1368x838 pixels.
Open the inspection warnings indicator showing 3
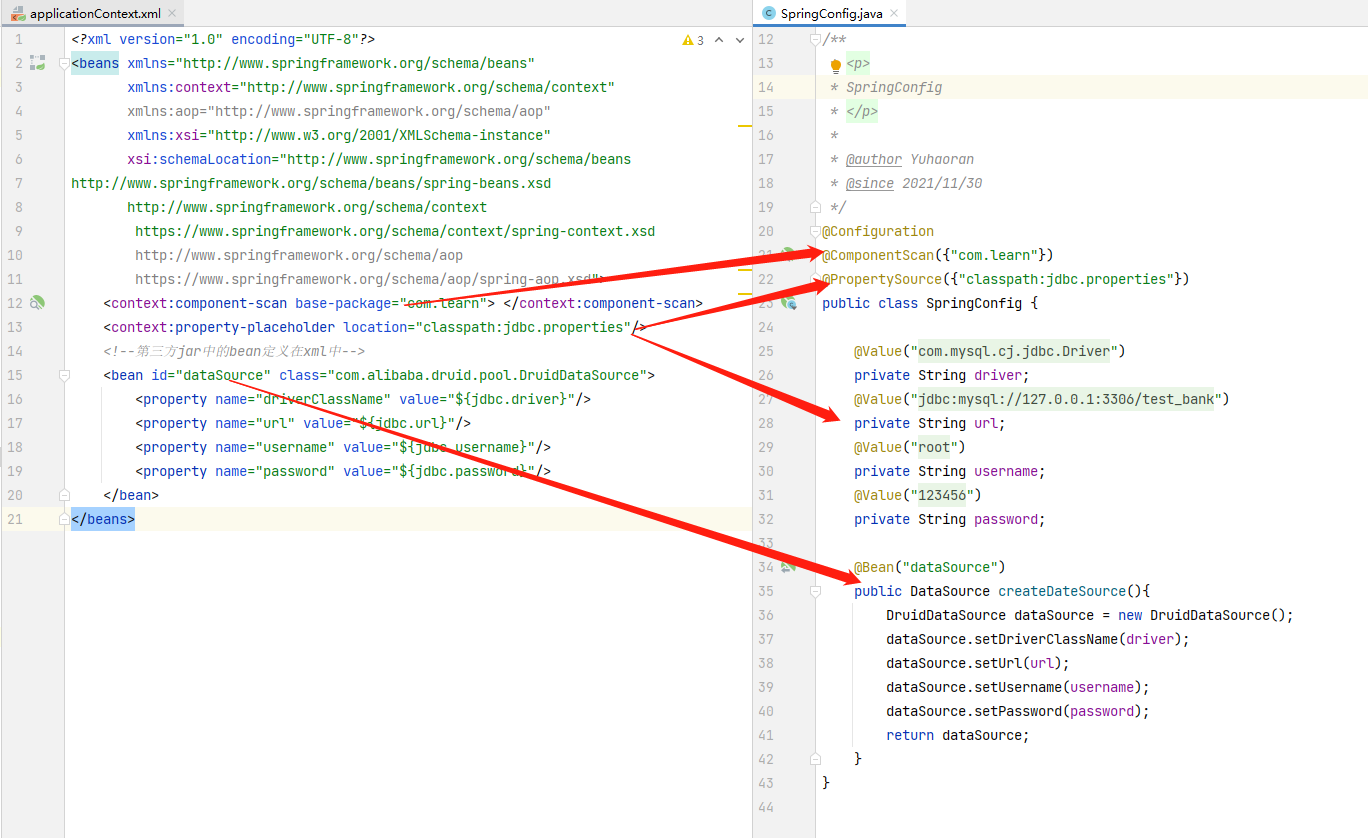693,41
